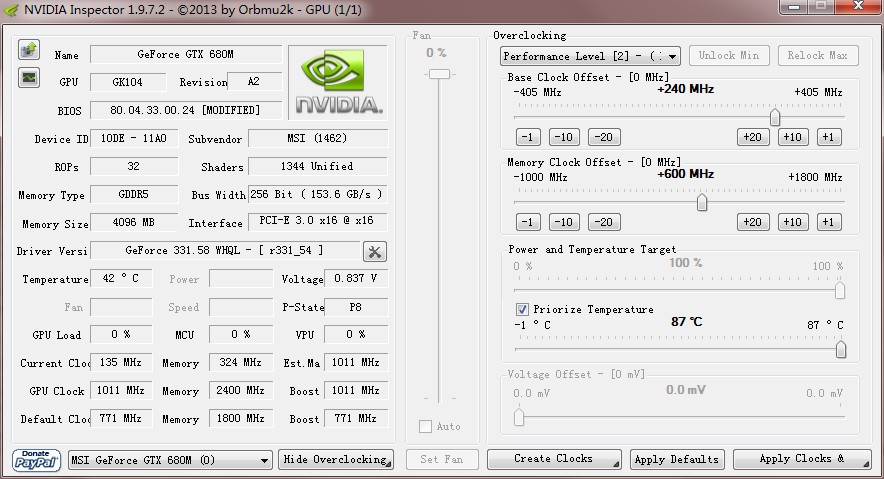The height and width of the screenshot is (479, 884).
Task: Open the sensor monitoring graph icon
Action: click(x=29, y=77)
